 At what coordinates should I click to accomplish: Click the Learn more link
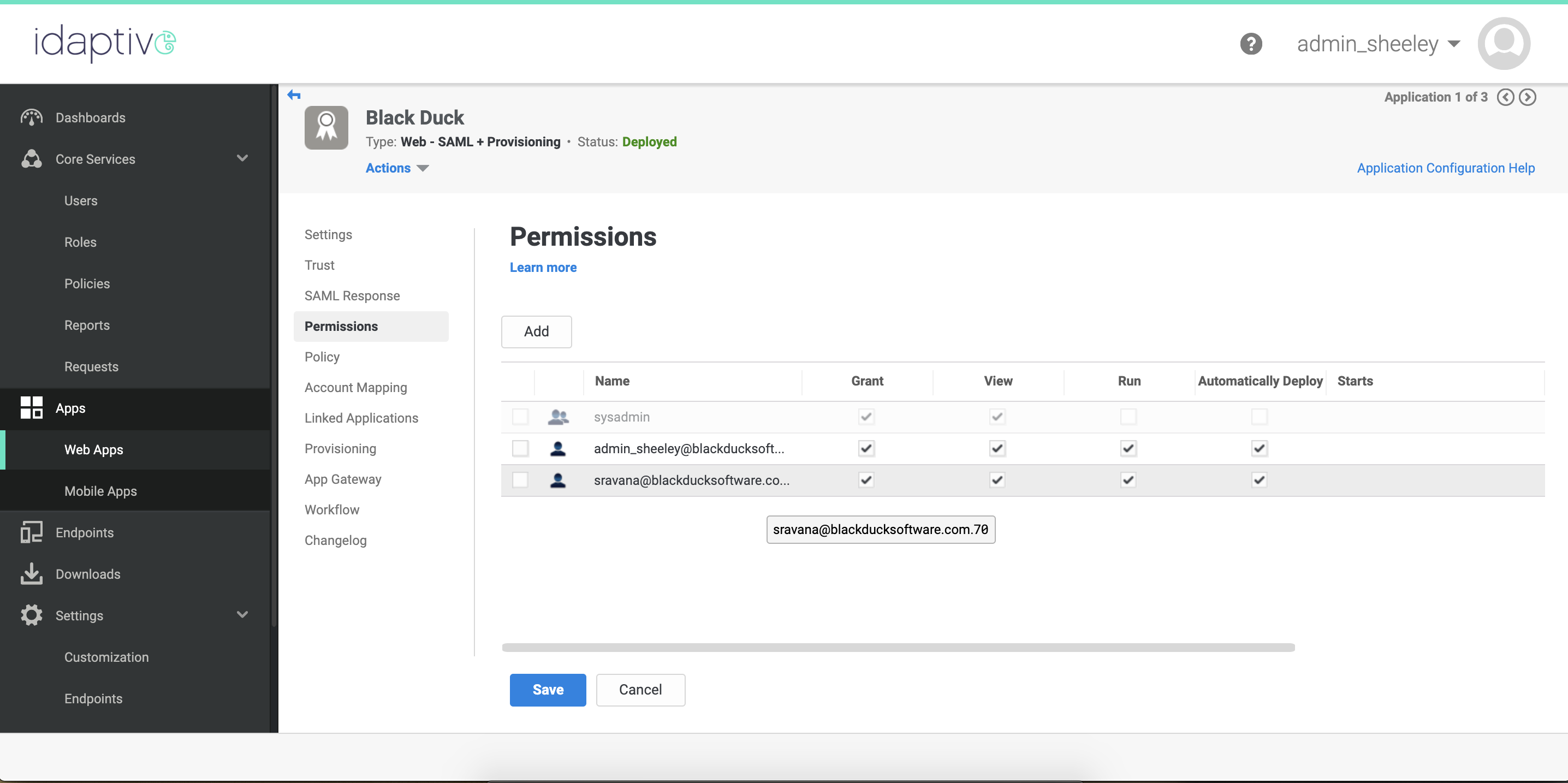click(x=542, y=268)
